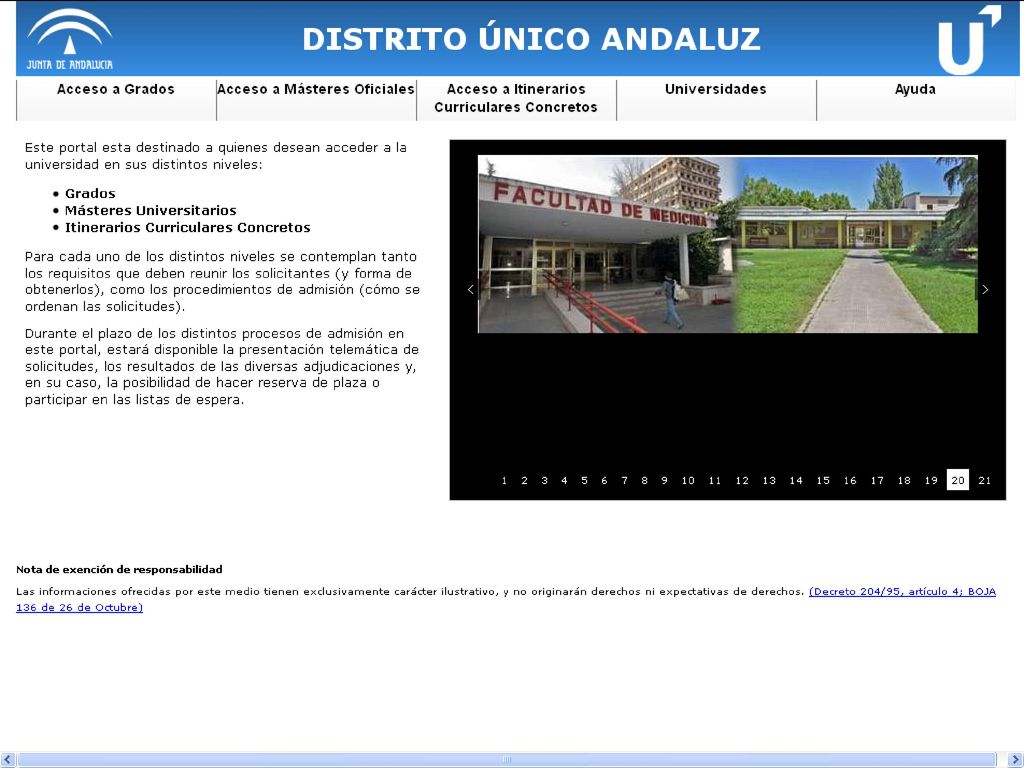Click 'Itinerarios Curriculares Concretos' bullet item
The height and width of the screenshot is (768, 1024).
(187, 228)
